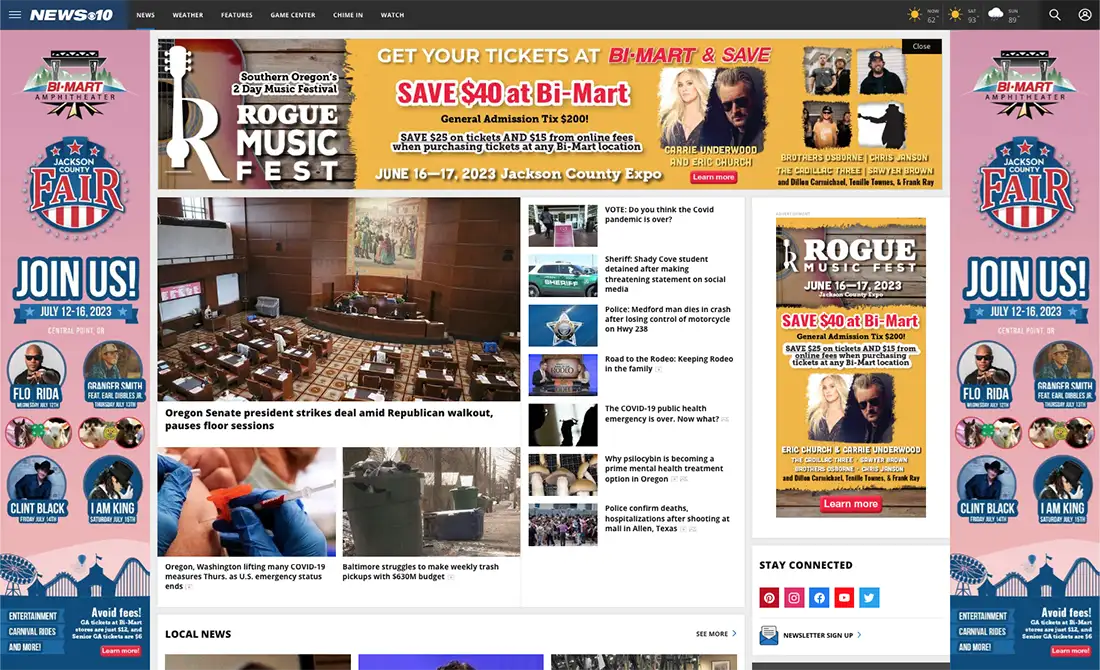Open the psilocybin mental health story
1100x670 pixels.
coord(664,469)
